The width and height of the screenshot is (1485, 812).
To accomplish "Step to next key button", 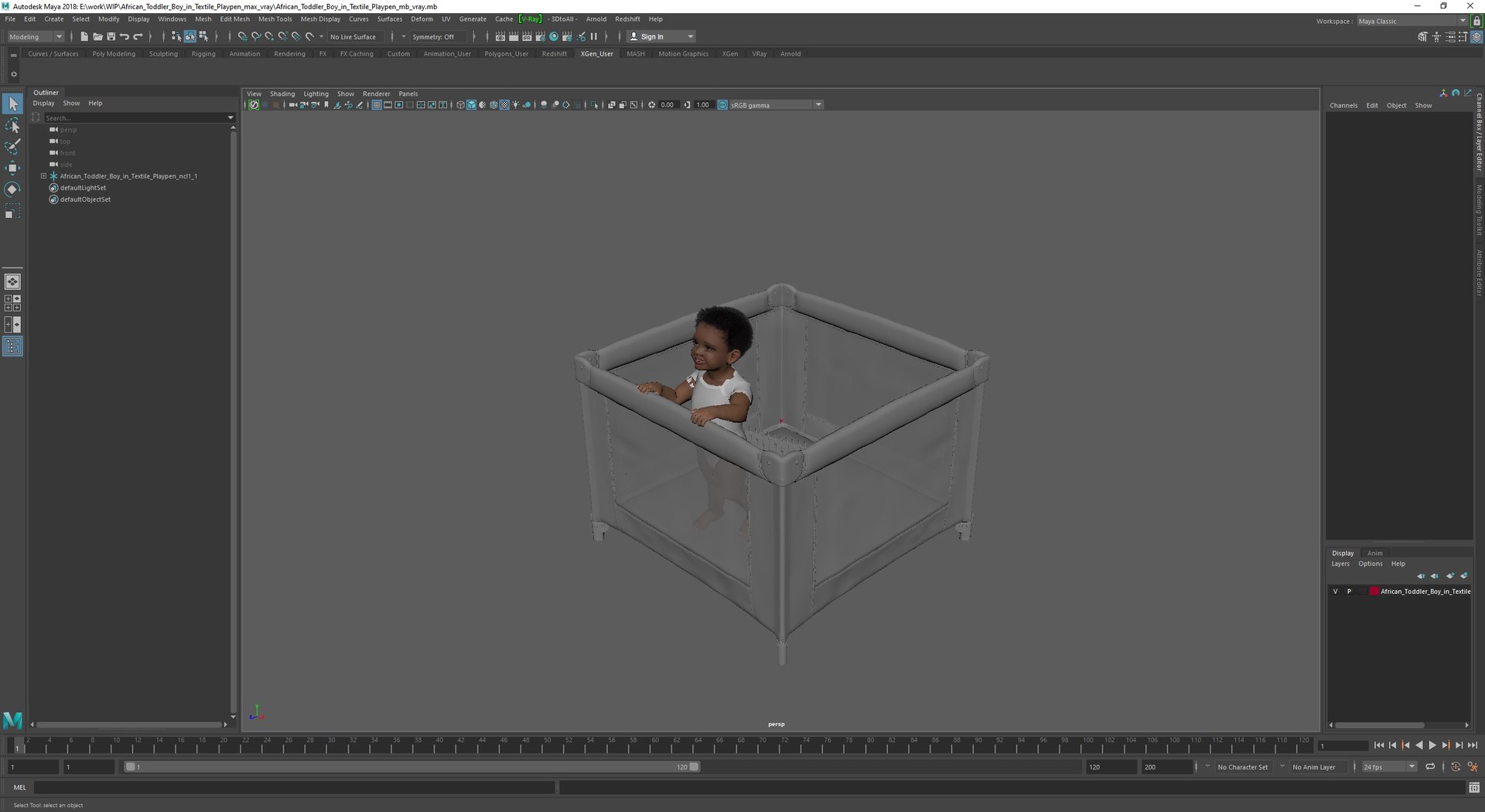I will click(1446, 745).
